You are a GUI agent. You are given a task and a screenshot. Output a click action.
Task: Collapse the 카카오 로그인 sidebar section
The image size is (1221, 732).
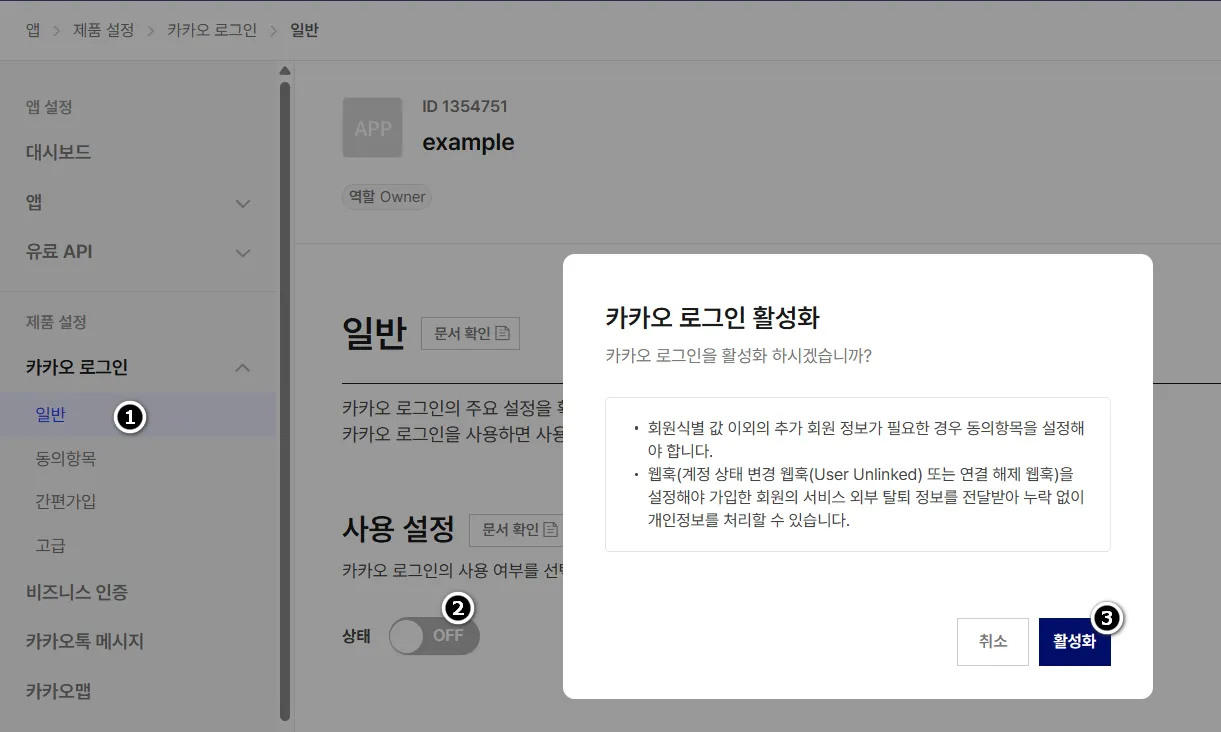[x=242, y=368]
